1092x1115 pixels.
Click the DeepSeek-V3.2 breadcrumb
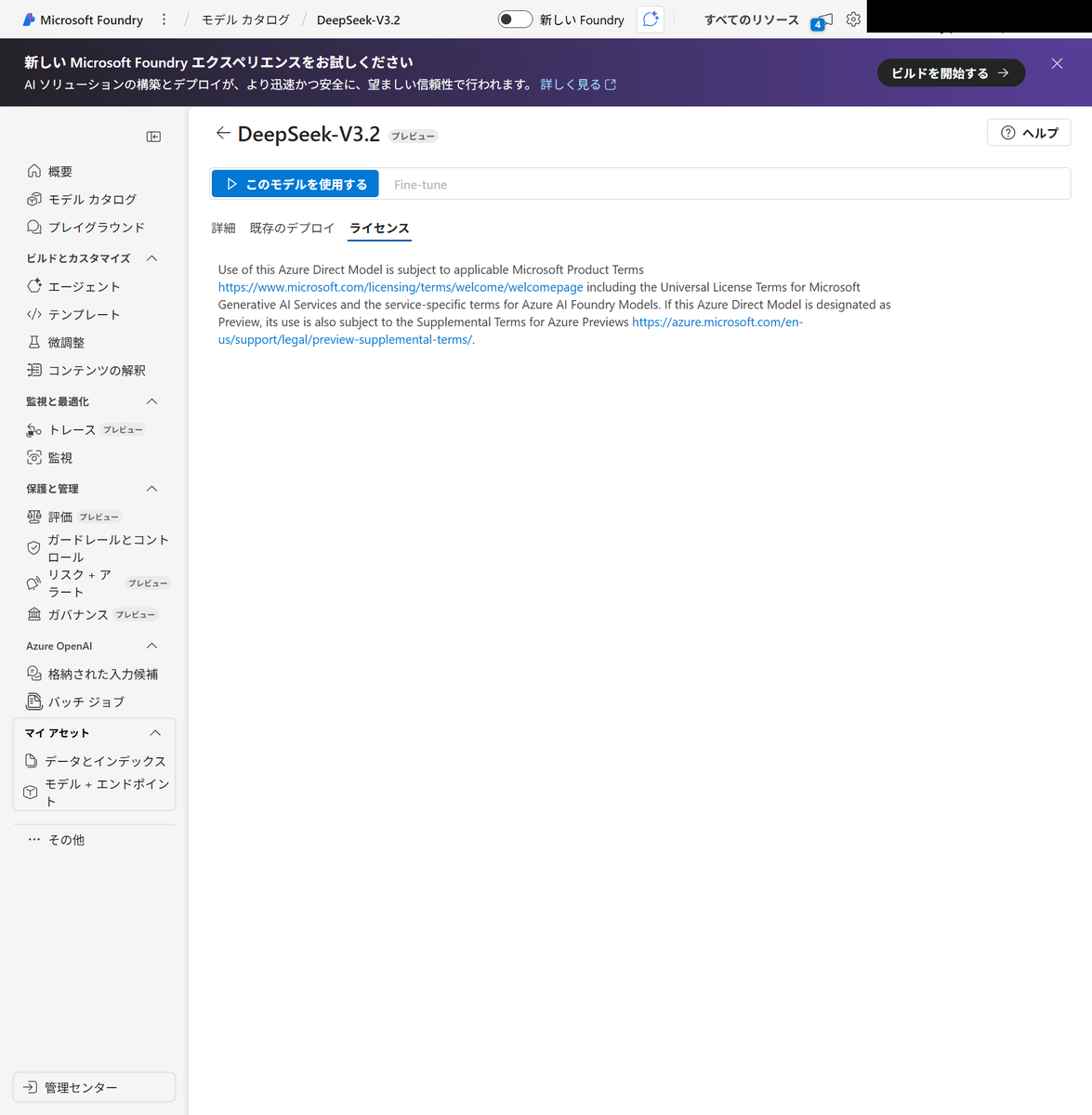pos(358,20)
